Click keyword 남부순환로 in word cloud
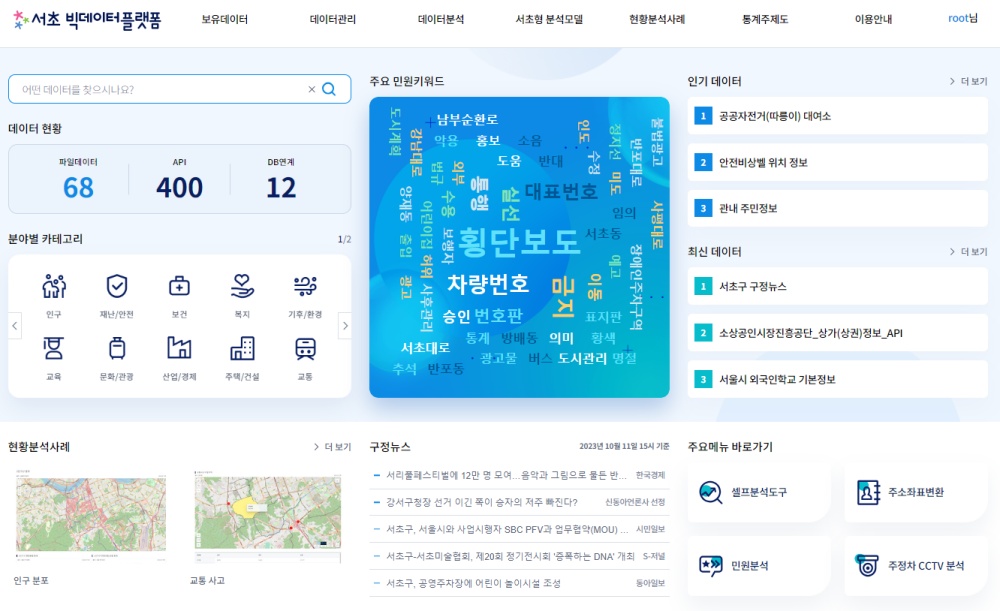This screenshot has width=1000, height=611. coord(467,120)
